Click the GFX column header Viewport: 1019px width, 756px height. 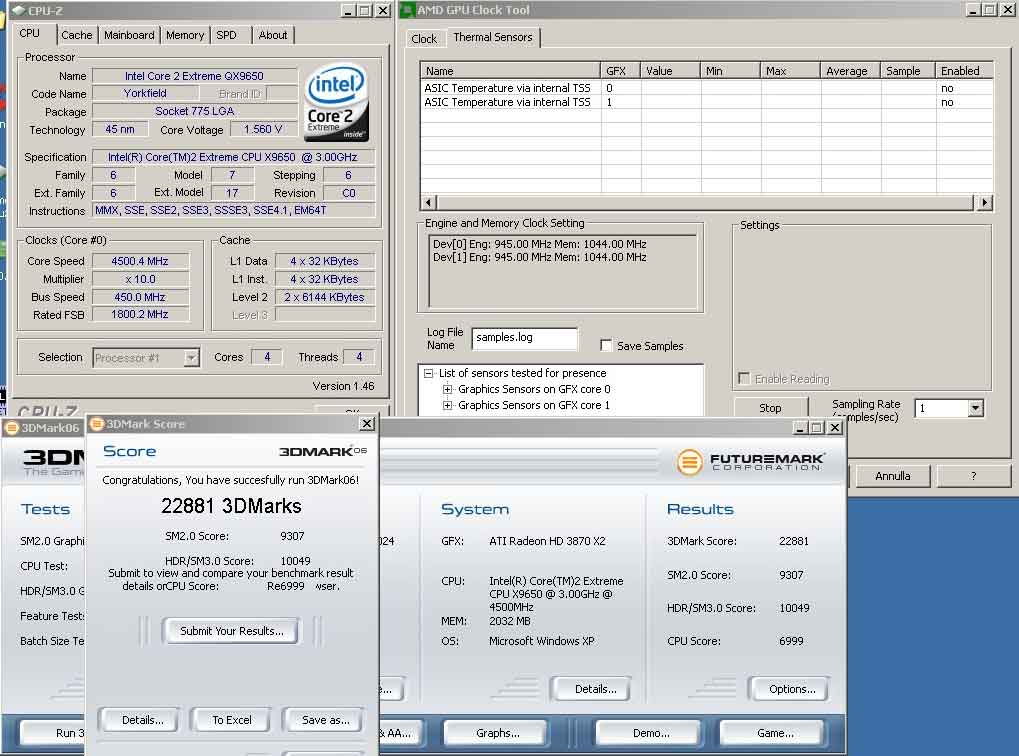(620, 71)
